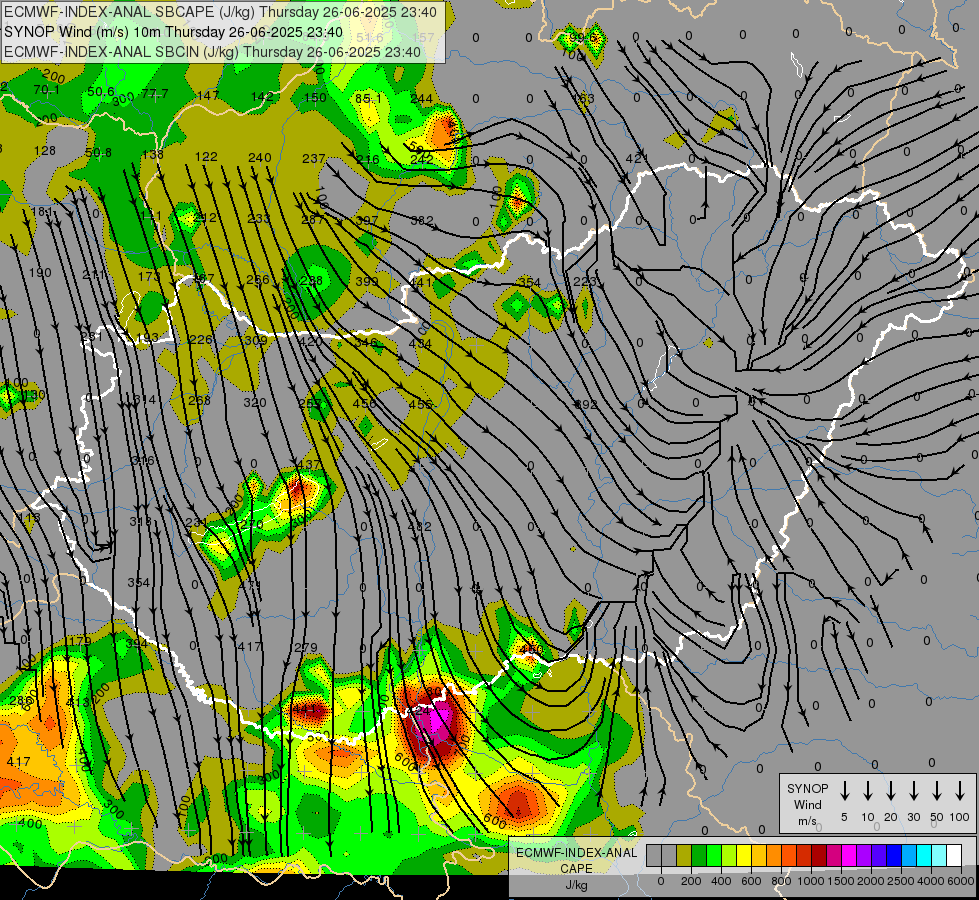This screenshot has height=900, width=979.
Task: Click the wind arrow labeled 10 m/s
Action: (x=867, y=791)
